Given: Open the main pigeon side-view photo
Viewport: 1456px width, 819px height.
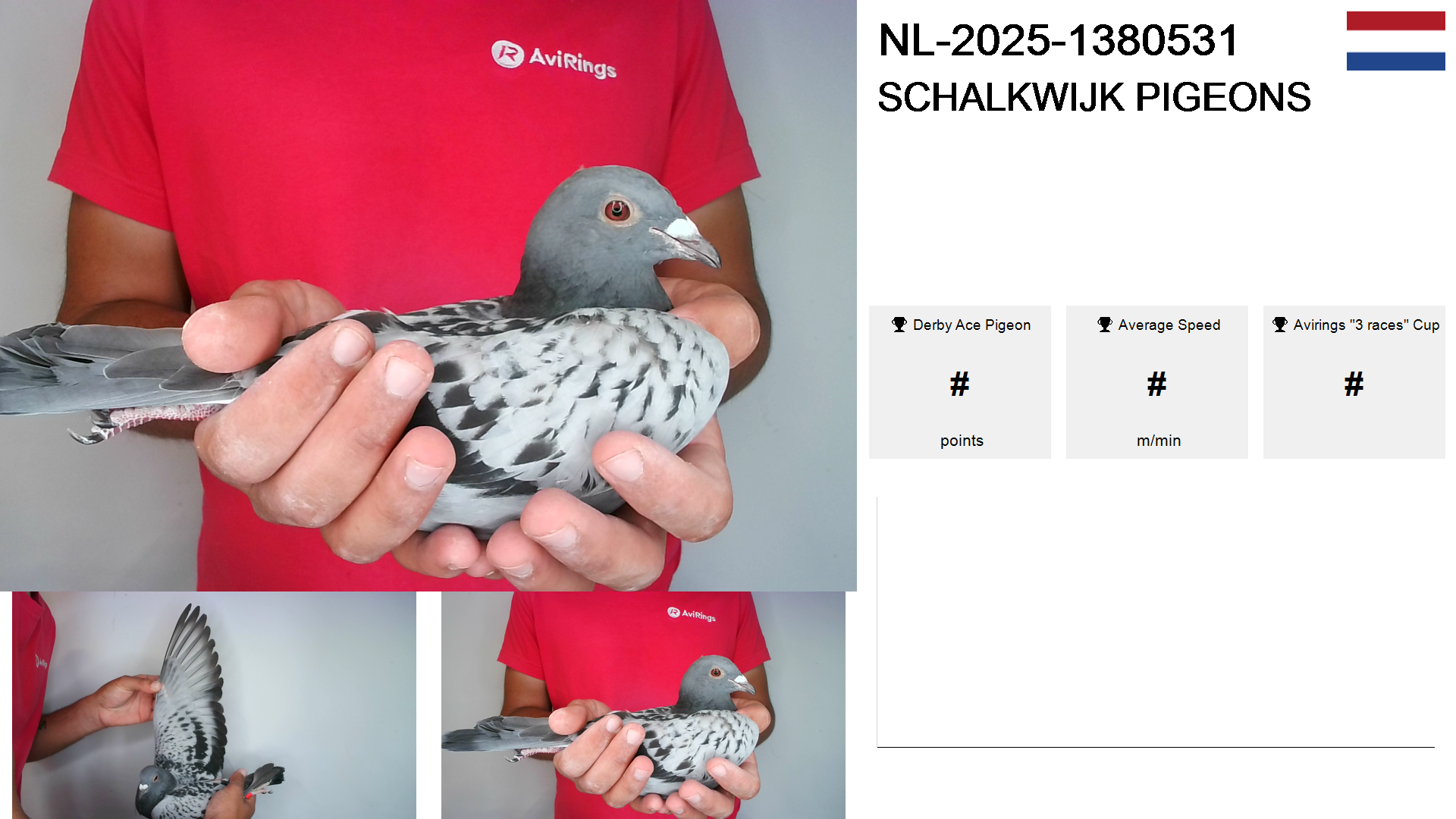Looking at the screenshot, I should click(428, 296).
